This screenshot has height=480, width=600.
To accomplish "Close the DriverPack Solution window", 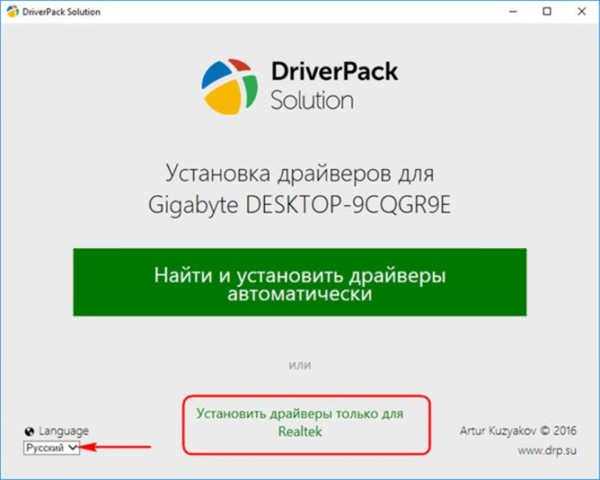I will 582,12.
